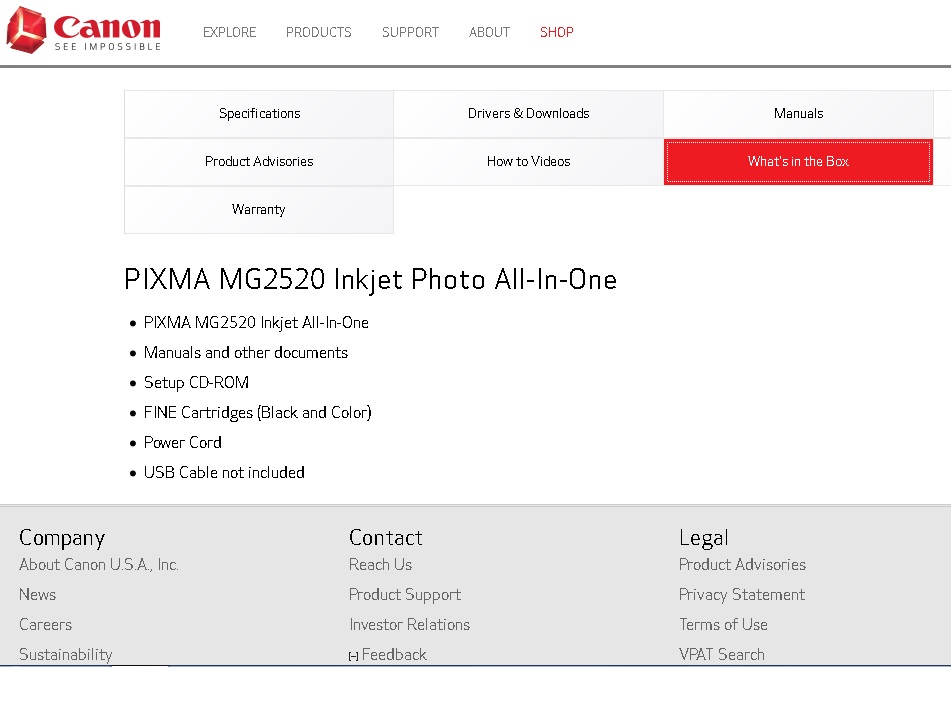This screenshot has height=705, width=951.
Task: View the Product Advisories tab
Action: click(259, 162)
